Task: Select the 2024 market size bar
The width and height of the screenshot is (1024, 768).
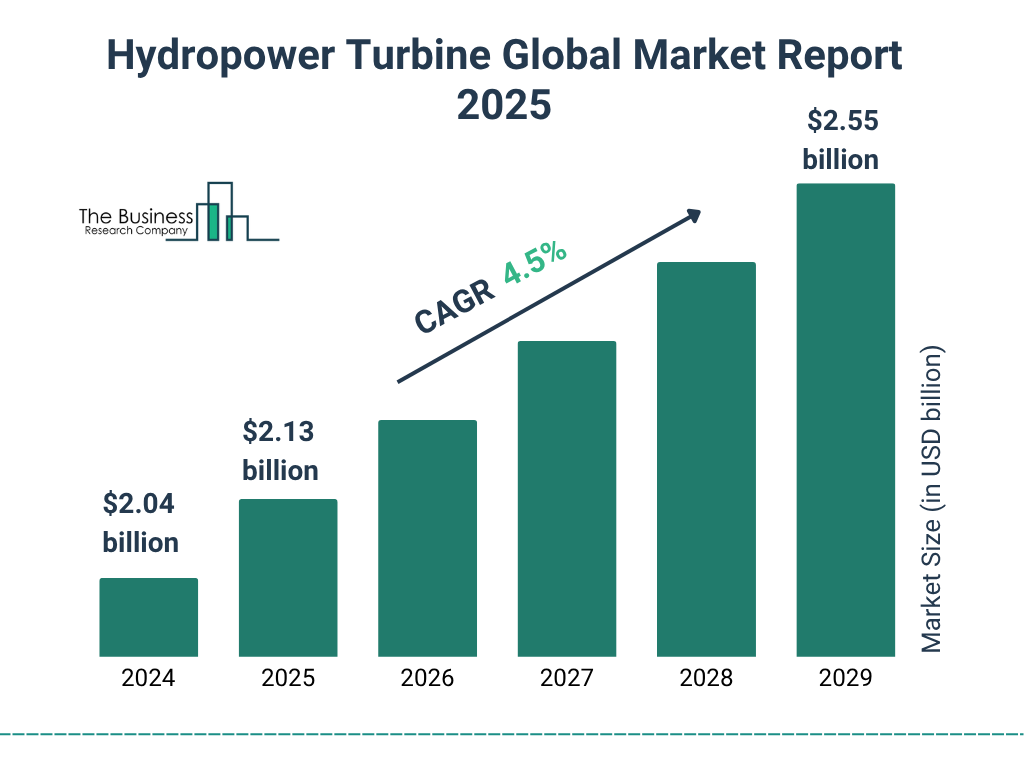Action: pyautogui.click(x=148, y=617)
